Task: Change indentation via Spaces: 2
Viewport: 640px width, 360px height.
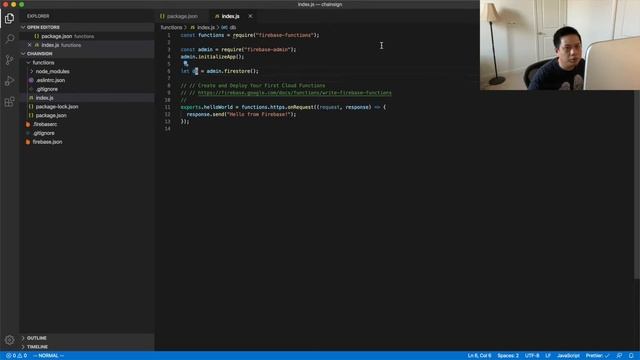Action: click(508, 356)
